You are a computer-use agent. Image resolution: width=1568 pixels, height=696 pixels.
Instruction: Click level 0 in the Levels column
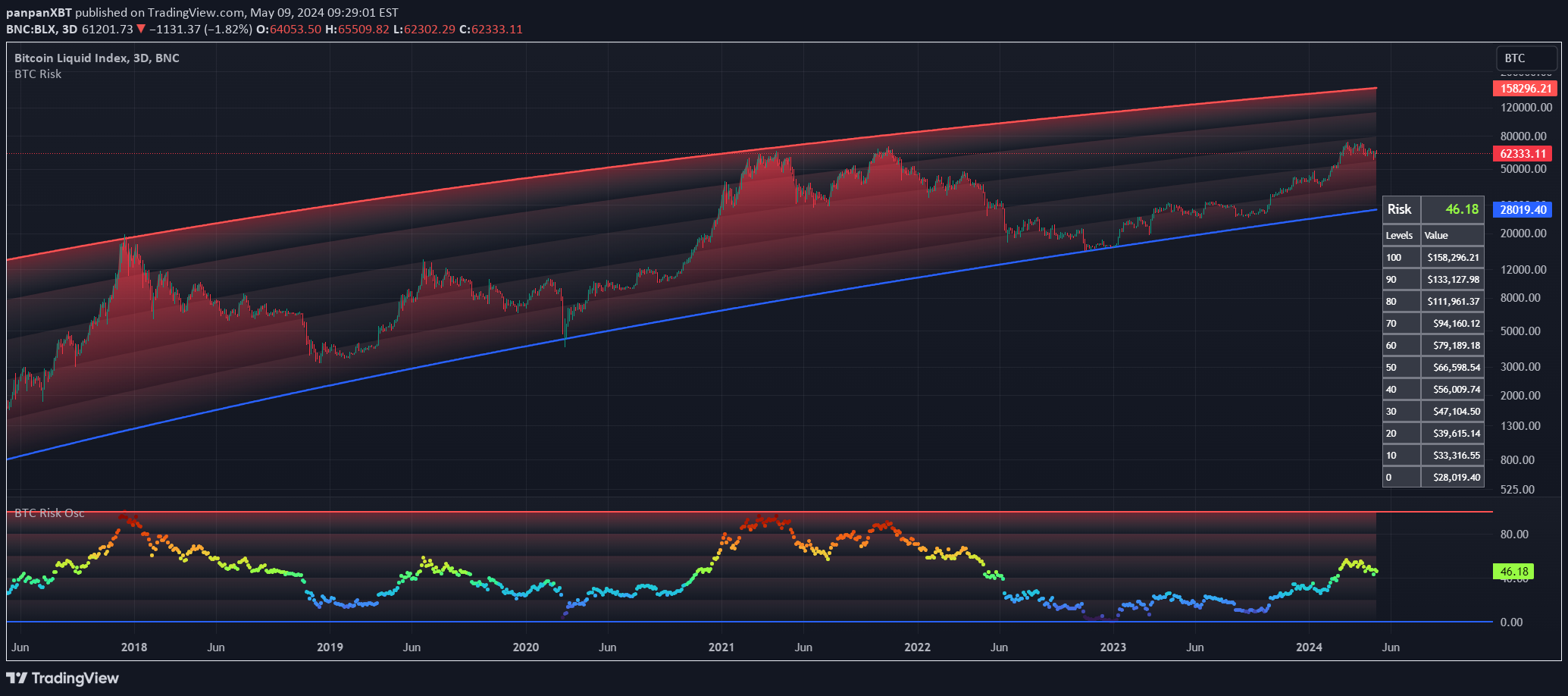(x=1401, y=477)
